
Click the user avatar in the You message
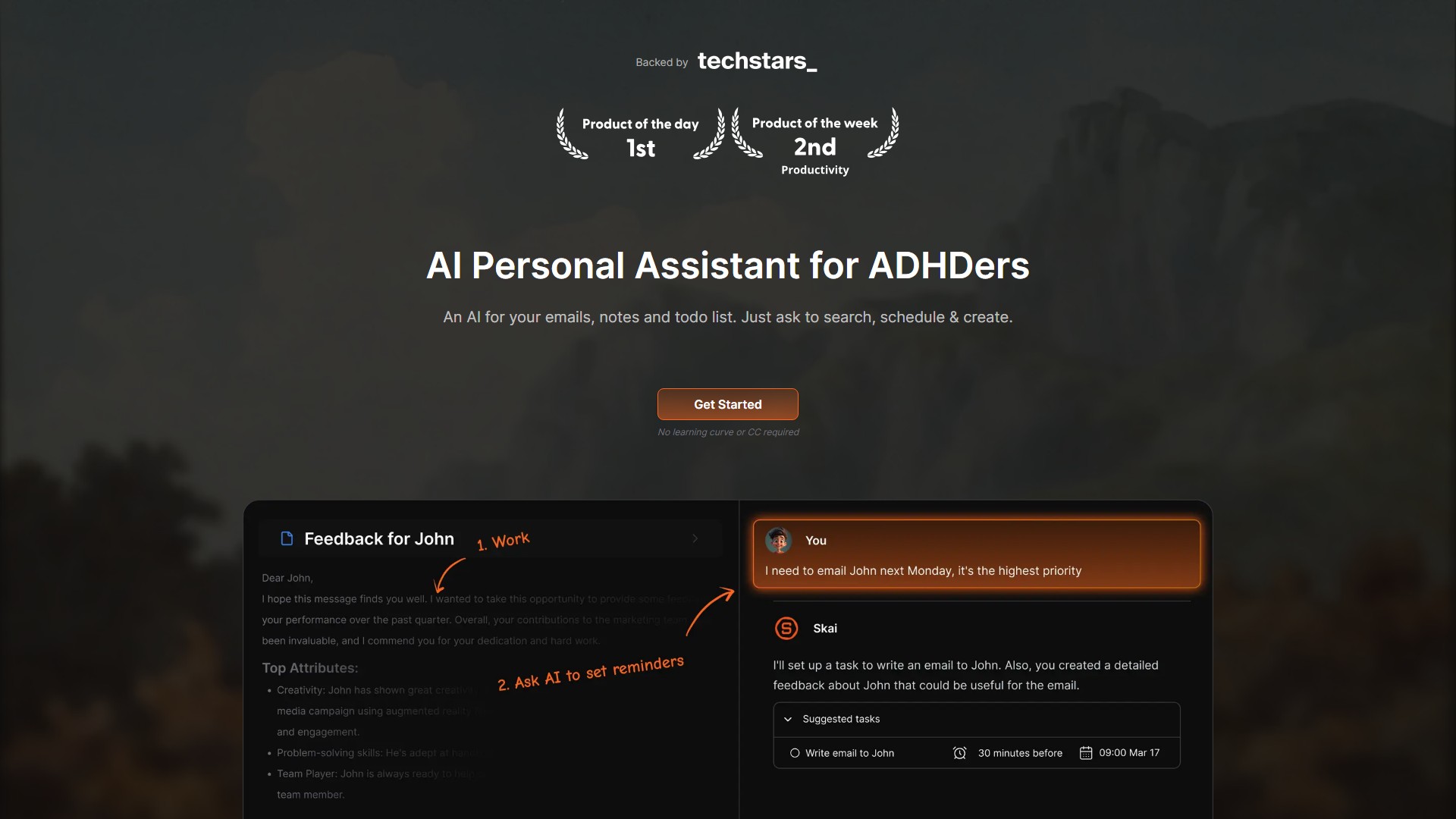click(779, 540)
